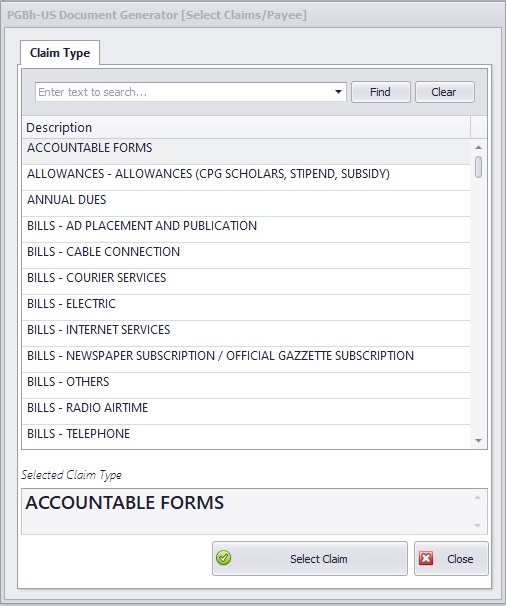
Task: Click the list's scroll up arrow
Action: pos(479,147)
